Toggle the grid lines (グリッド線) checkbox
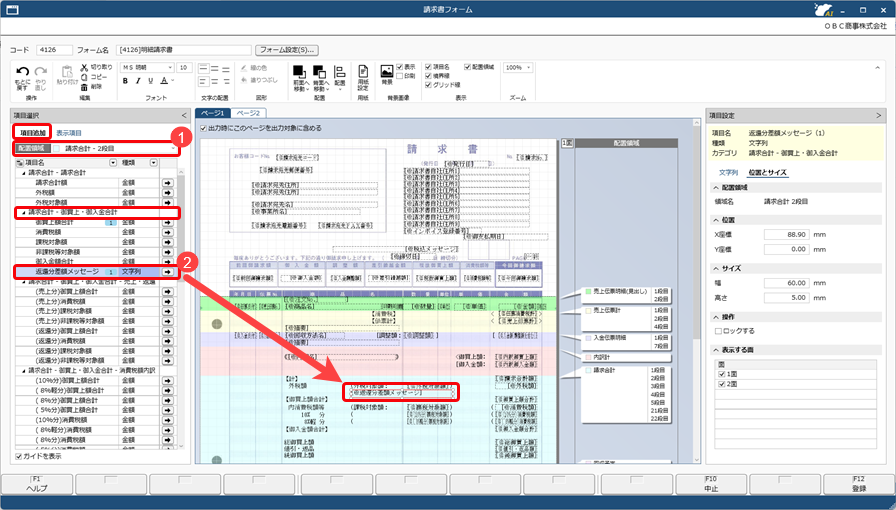Viewport: 896px width, 510px height. tap(428, 85)
